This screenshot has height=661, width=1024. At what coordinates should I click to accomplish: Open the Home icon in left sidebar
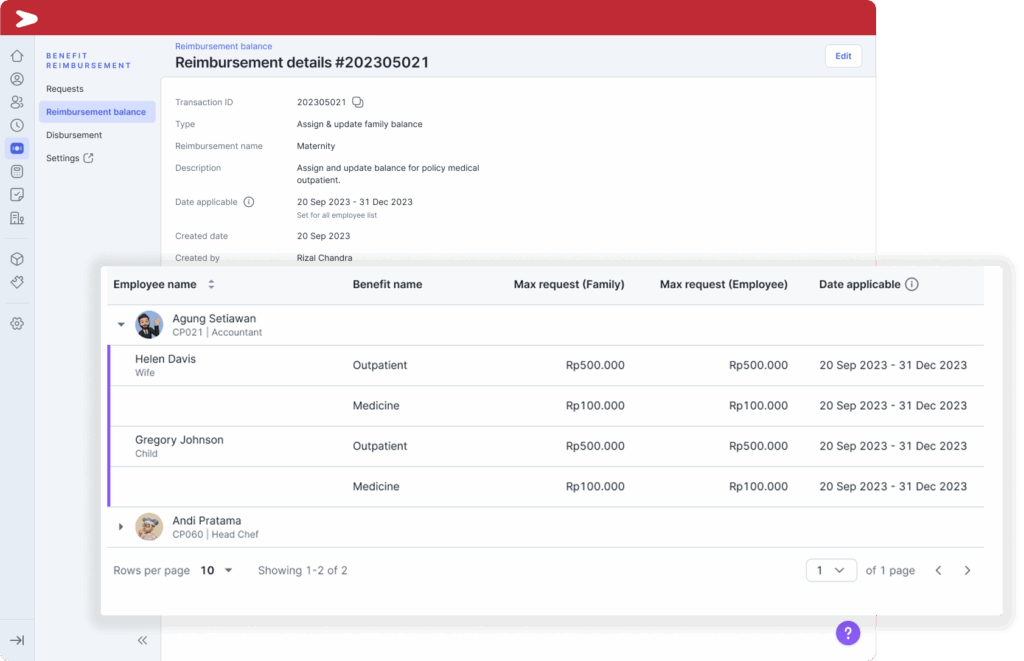(x=17, y=56)
